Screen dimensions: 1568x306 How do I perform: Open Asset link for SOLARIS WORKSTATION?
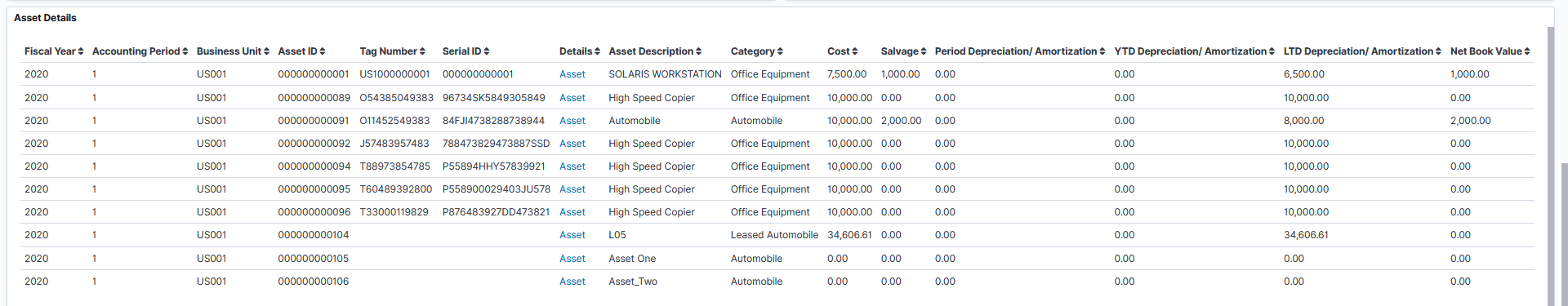(x=572, y=74)
